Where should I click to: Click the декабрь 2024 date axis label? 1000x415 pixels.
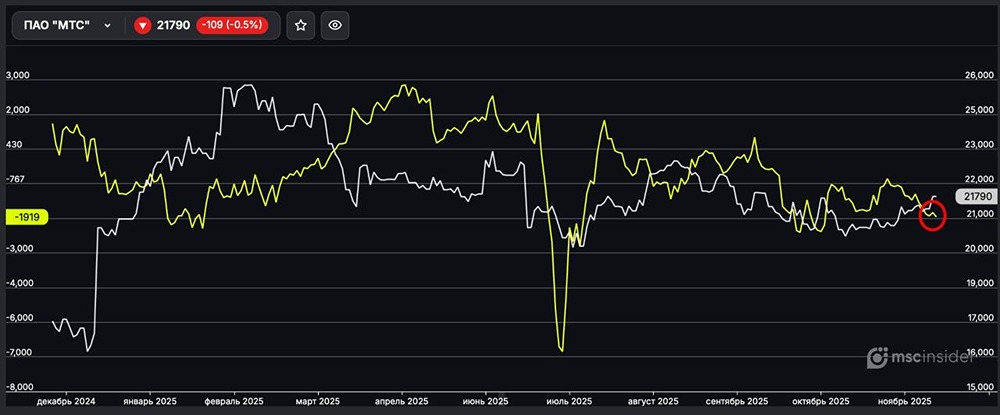pos(66,399)
